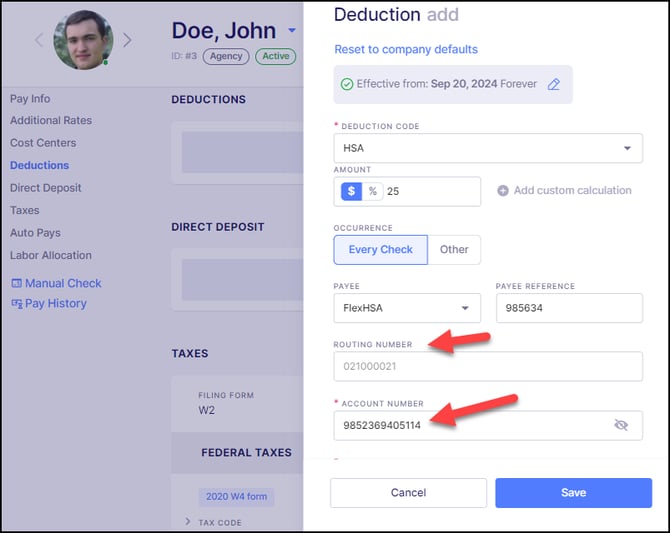
Task: Open Pay Info section
Action: (30, 99)
